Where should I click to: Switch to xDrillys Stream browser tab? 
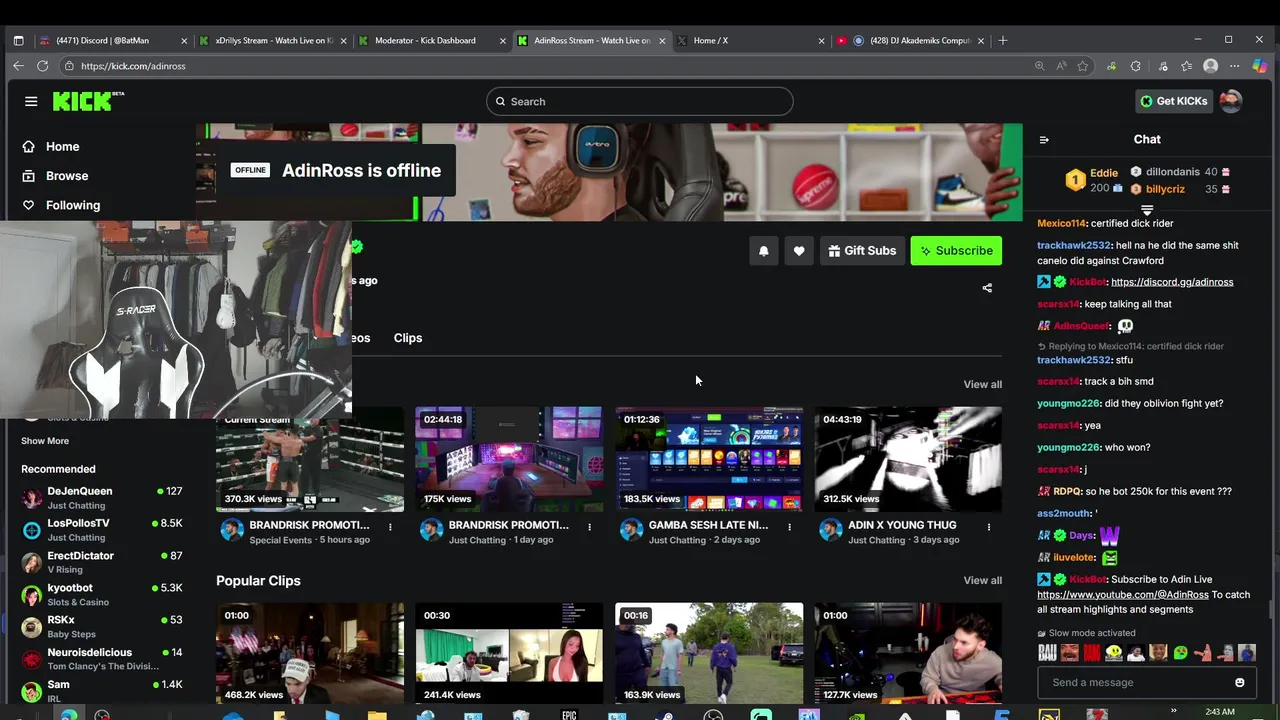point(272,41)
